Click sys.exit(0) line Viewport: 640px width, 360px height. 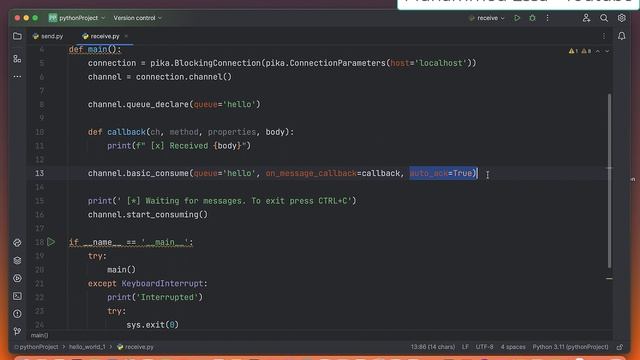[152, 324]
